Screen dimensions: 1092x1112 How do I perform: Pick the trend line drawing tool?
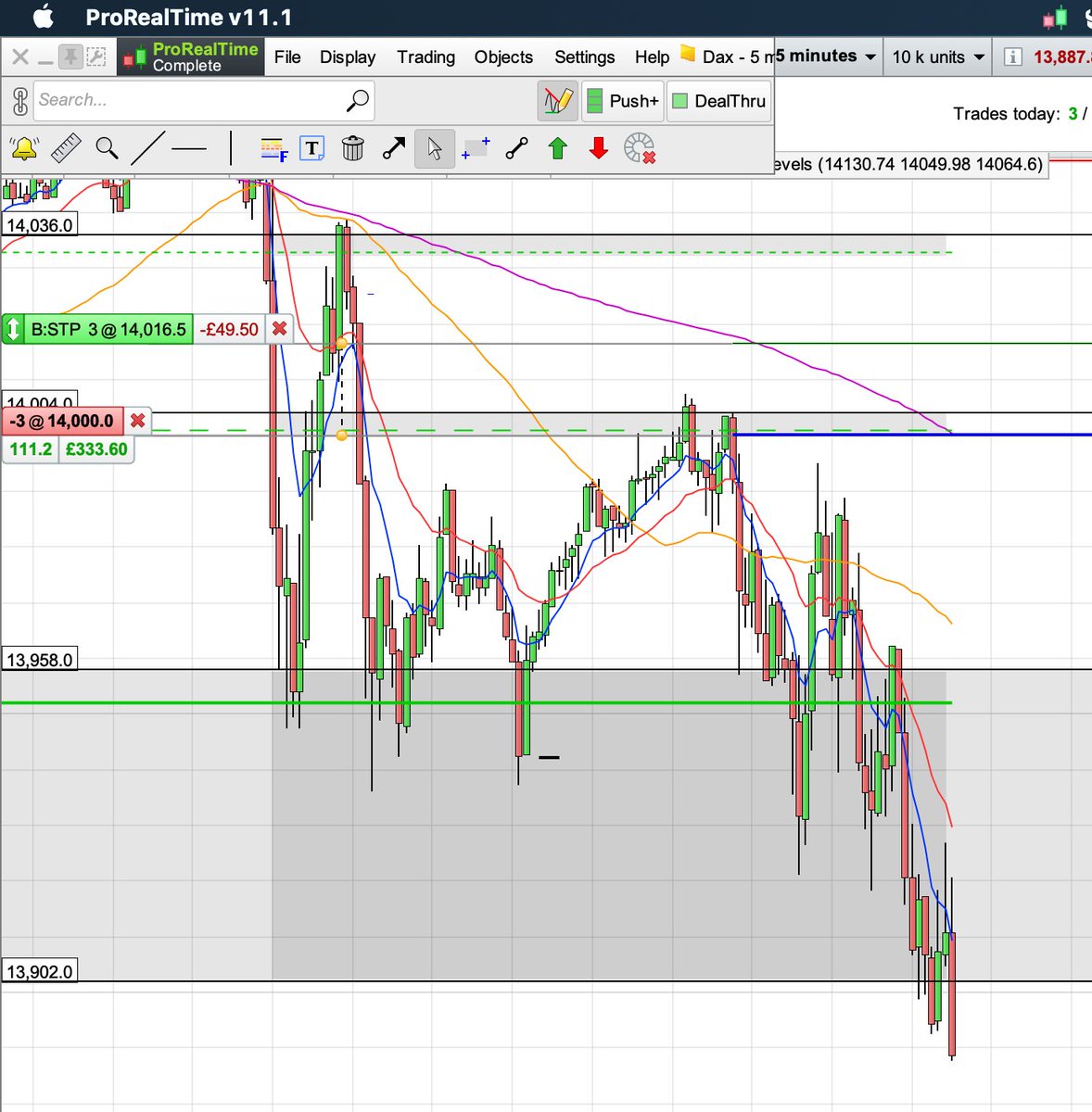tap(148, 148)
